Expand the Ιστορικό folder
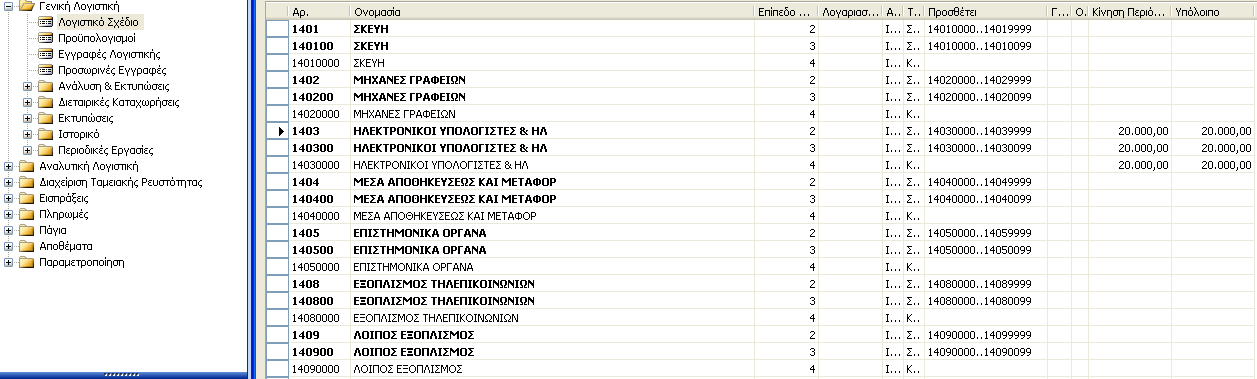Image resolution: width=1257 pixels, height=379 pixels. click(28, 134)
